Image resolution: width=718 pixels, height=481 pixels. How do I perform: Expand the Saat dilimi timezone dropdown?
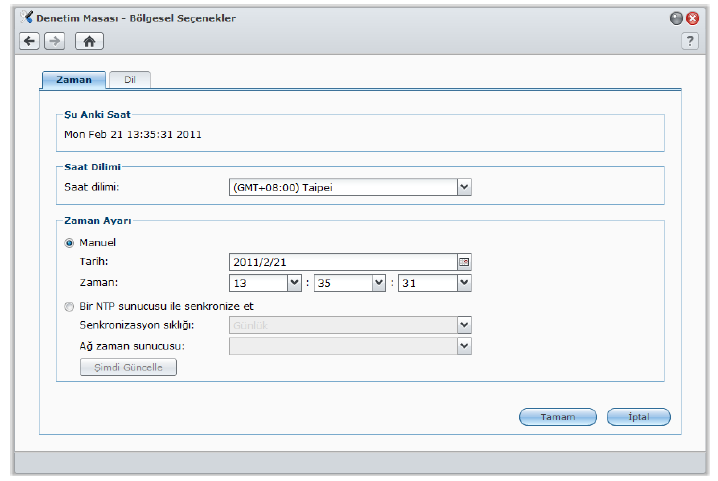pyautogui.click(x=464, y=186)
